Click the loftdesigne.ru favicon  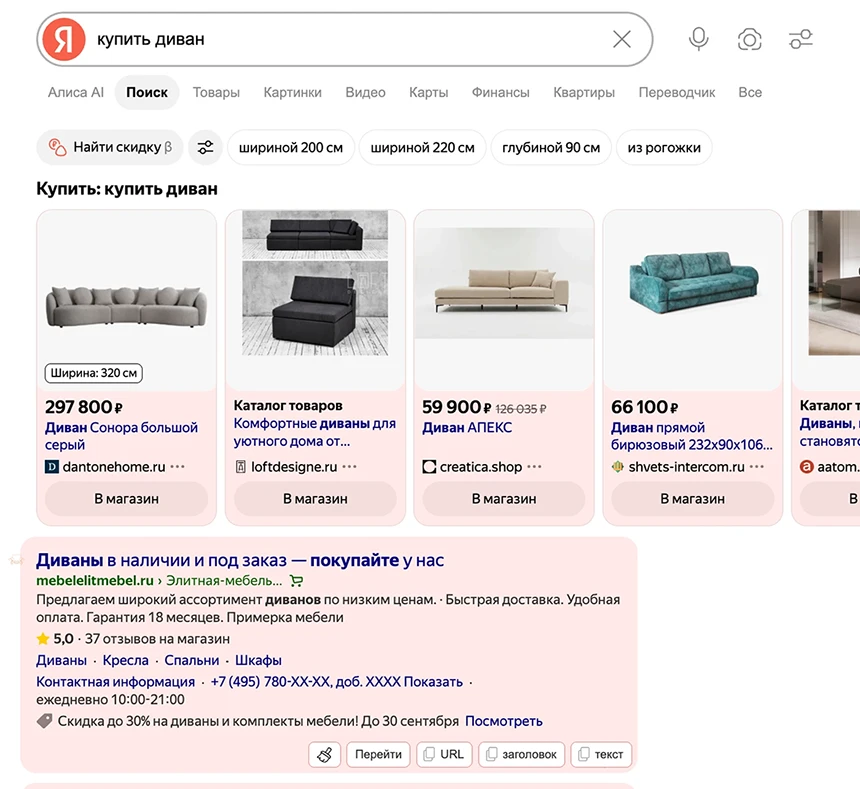click(x=240, y=467)
